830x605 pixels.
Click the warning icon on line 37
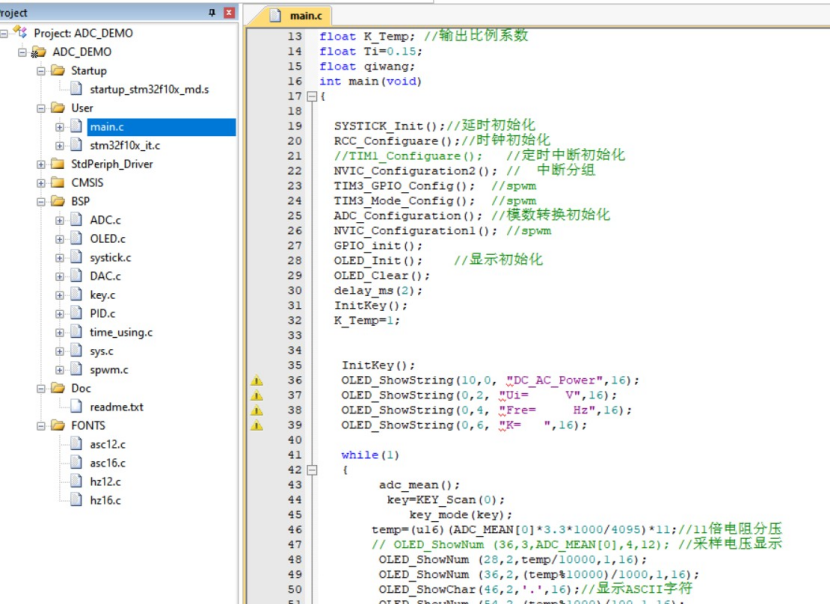pos(257,395)
